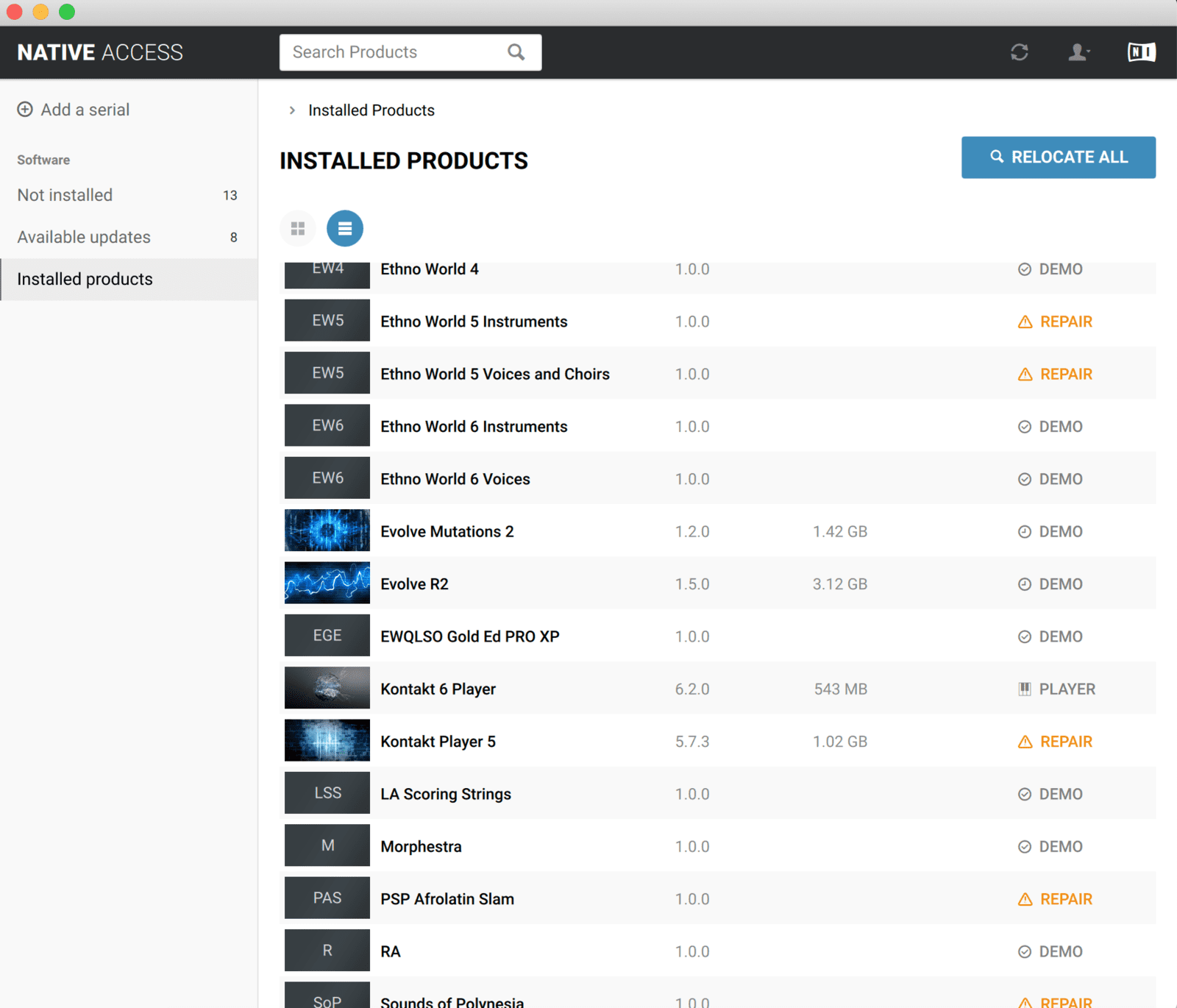
Task: Click the Evolve R2 waveform thumbnail
Action: click(x=327, y=583)
